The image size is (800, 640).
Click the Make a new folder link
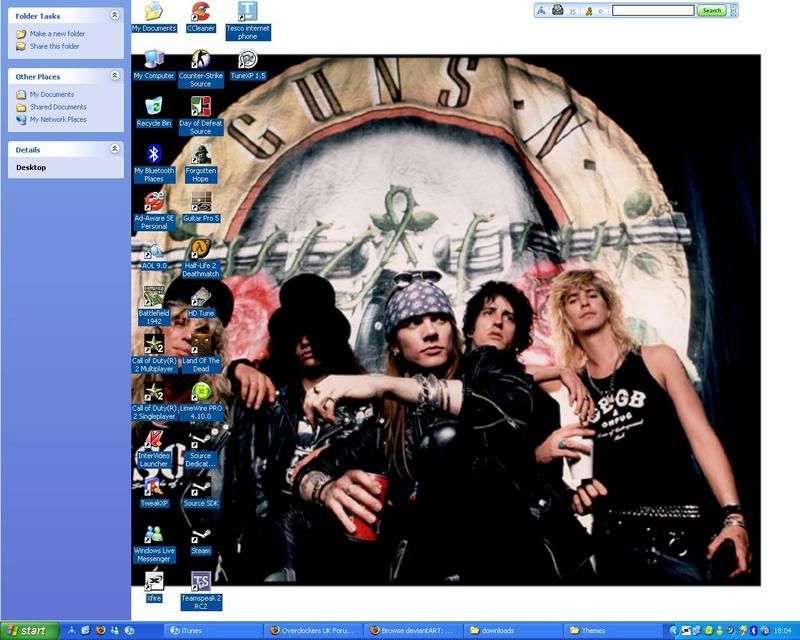(x=56, y=34)
